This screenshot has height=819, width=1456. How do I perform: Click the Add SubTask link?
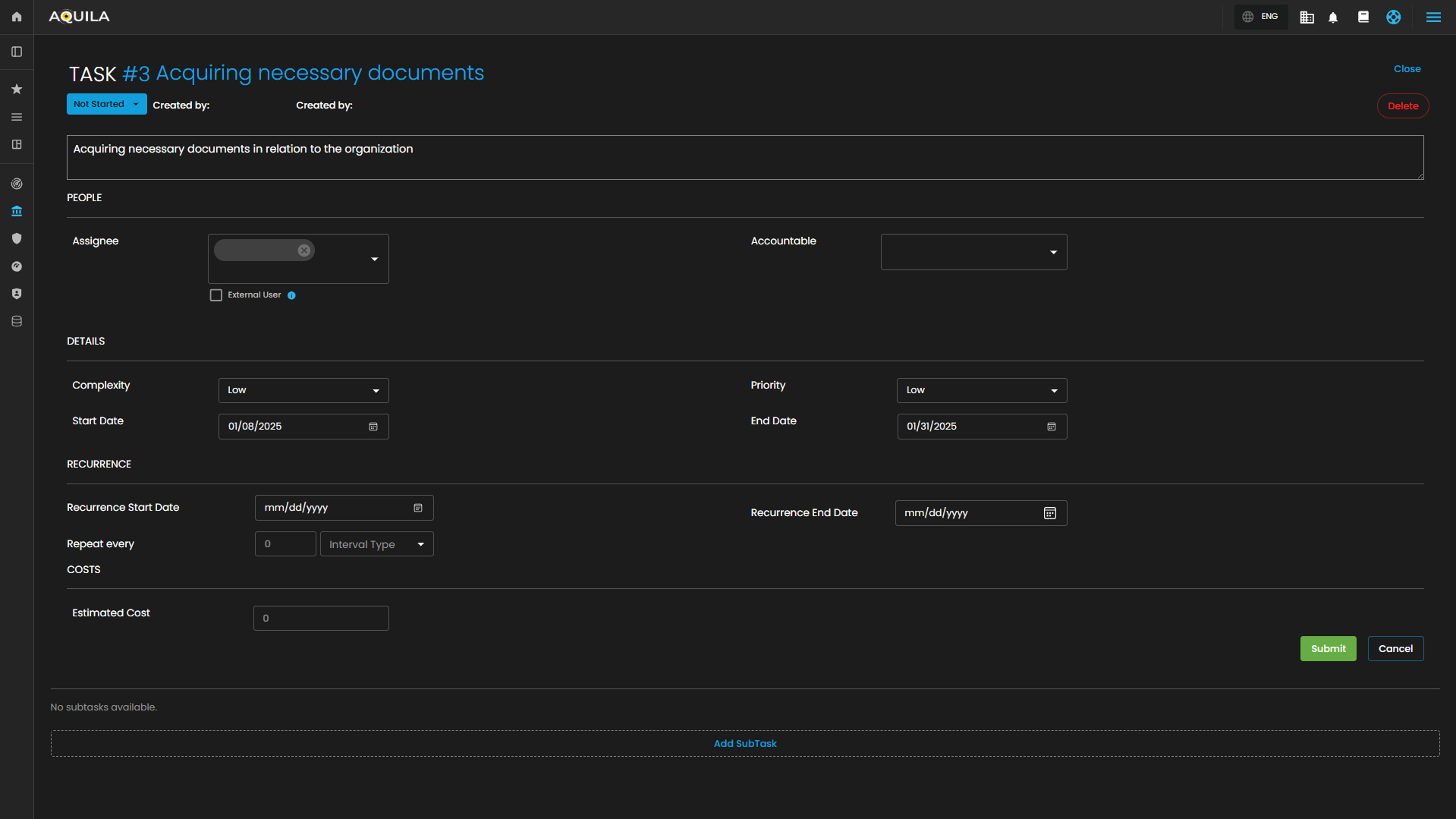(744, 744)
